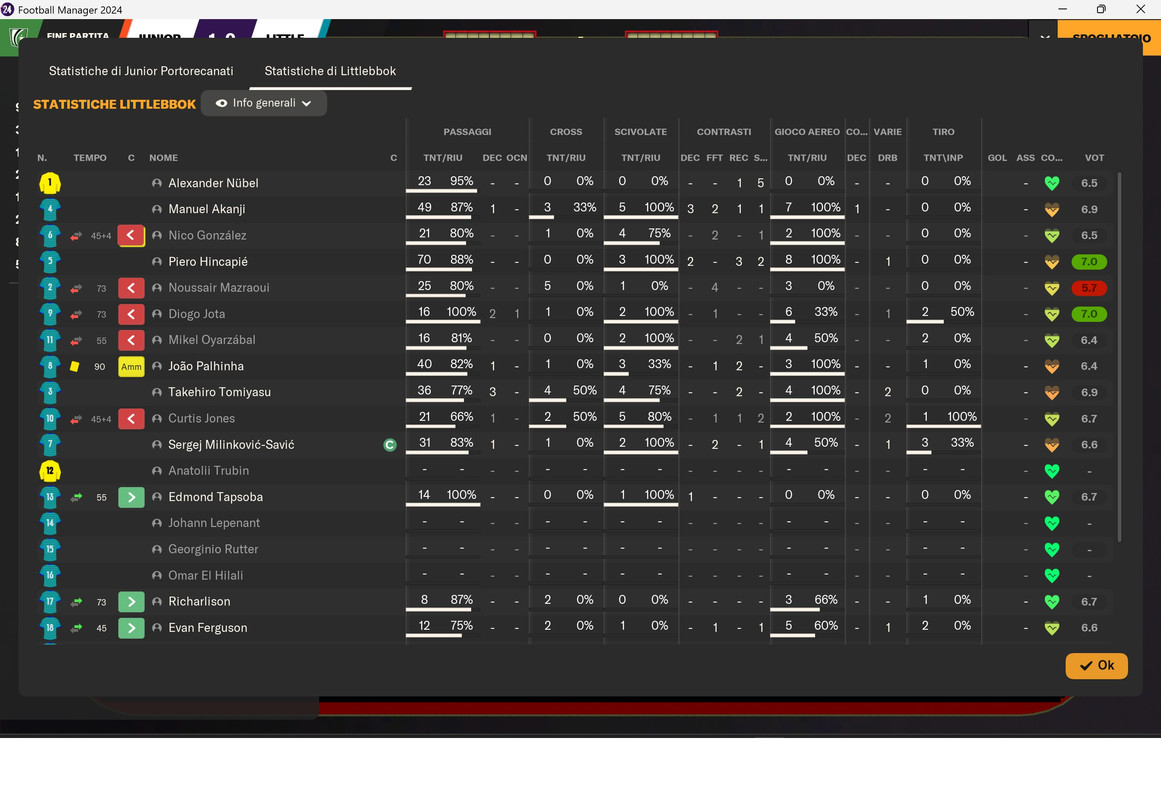
Task: Click the GIOCO AEREO column group header
Action: pyautogui.click(x=807, y=132)
